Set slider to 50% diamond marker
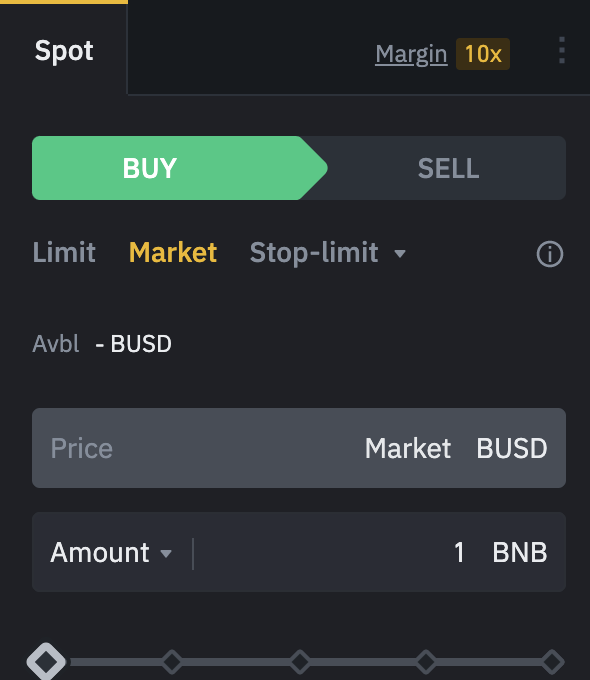 point(300,662)
